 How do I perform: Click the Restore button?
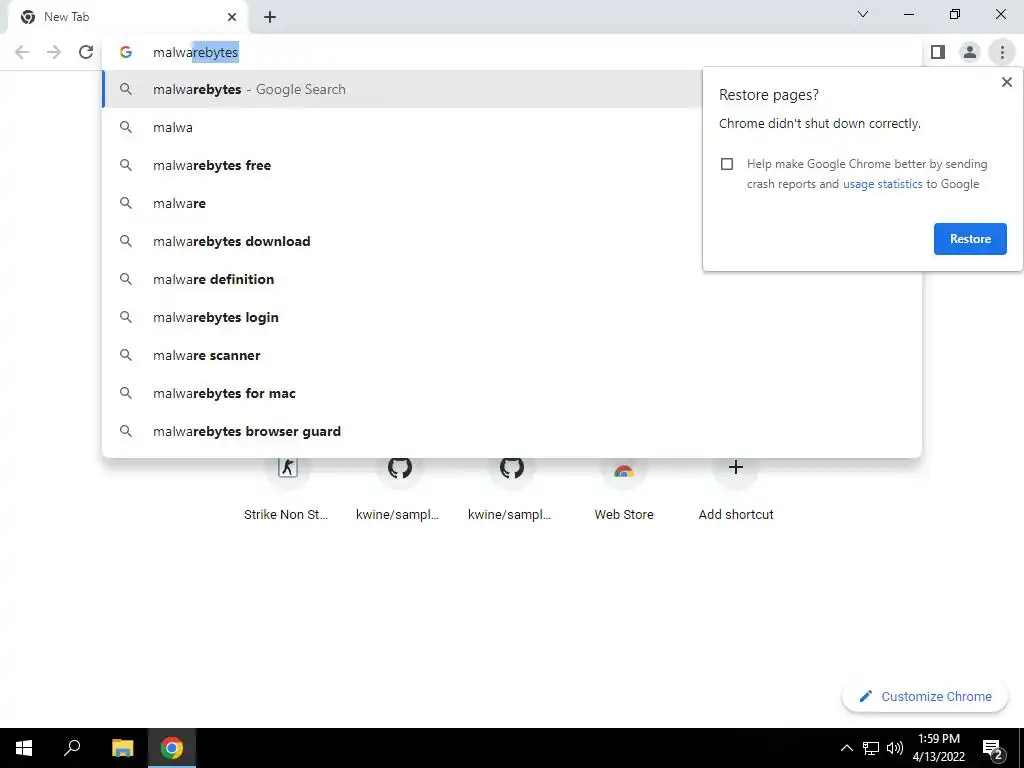(970, 239)
